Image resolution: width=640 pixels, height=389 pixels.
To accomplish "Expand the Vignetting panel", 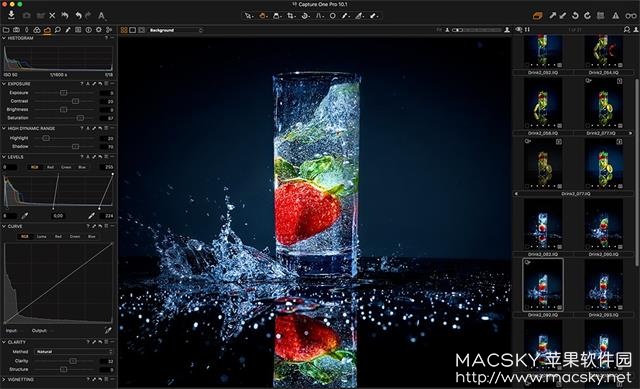I will point(4,380).
